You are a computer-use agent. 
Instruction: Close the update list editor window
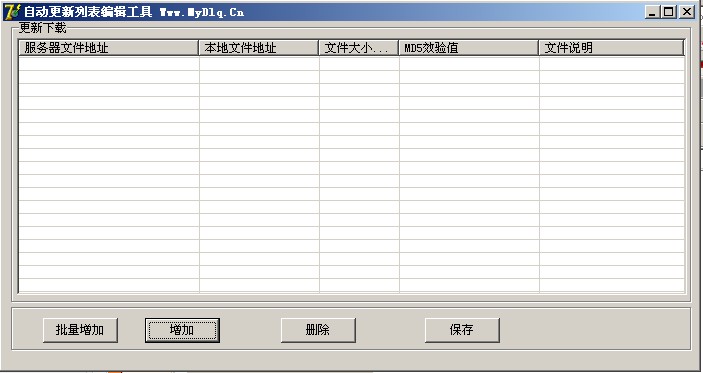pyautogui.click(x=686, y=12)
